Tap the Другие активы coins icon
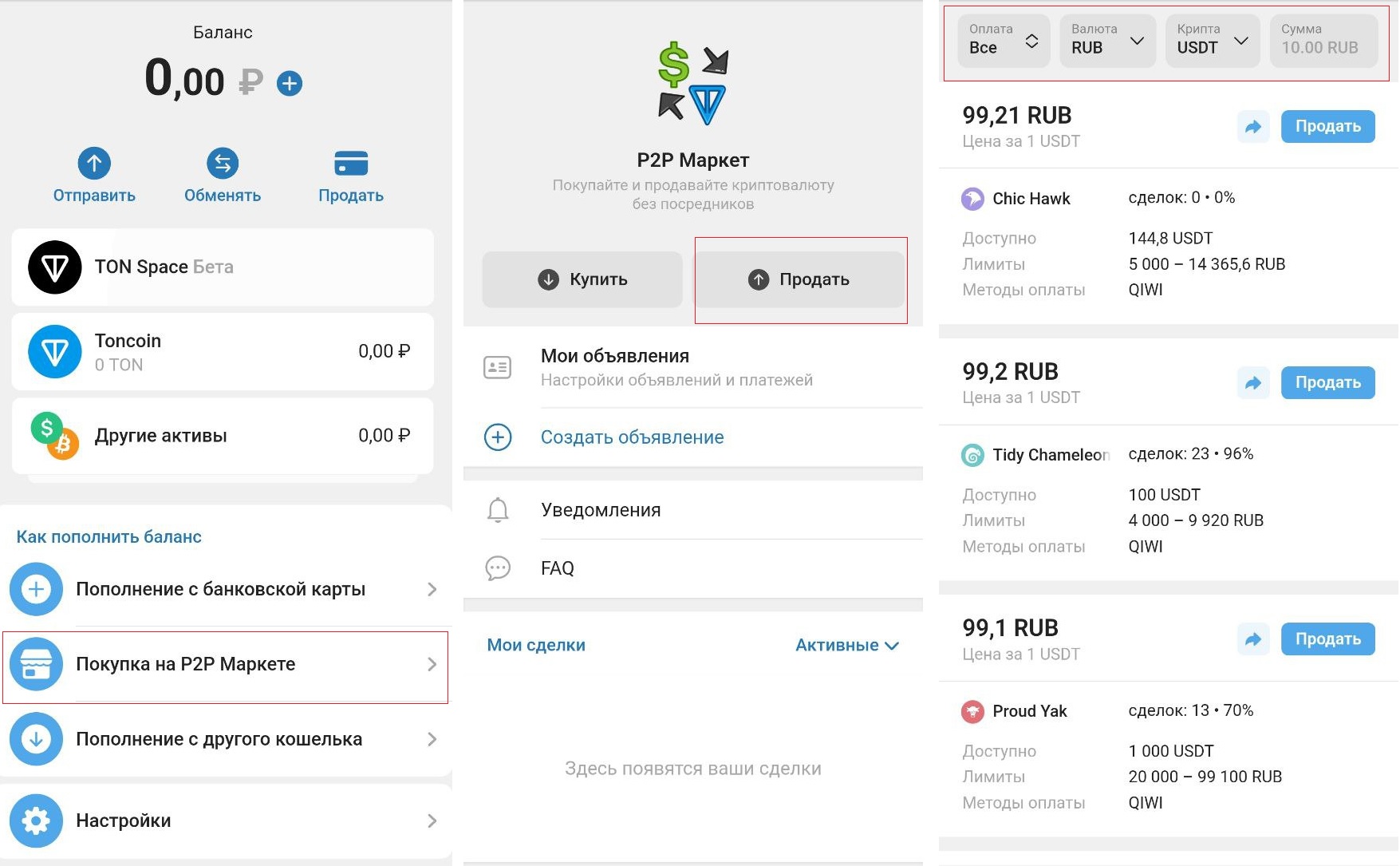This screenshot has width=1400, height=866. pyautogui.click(x=55, y=436)
